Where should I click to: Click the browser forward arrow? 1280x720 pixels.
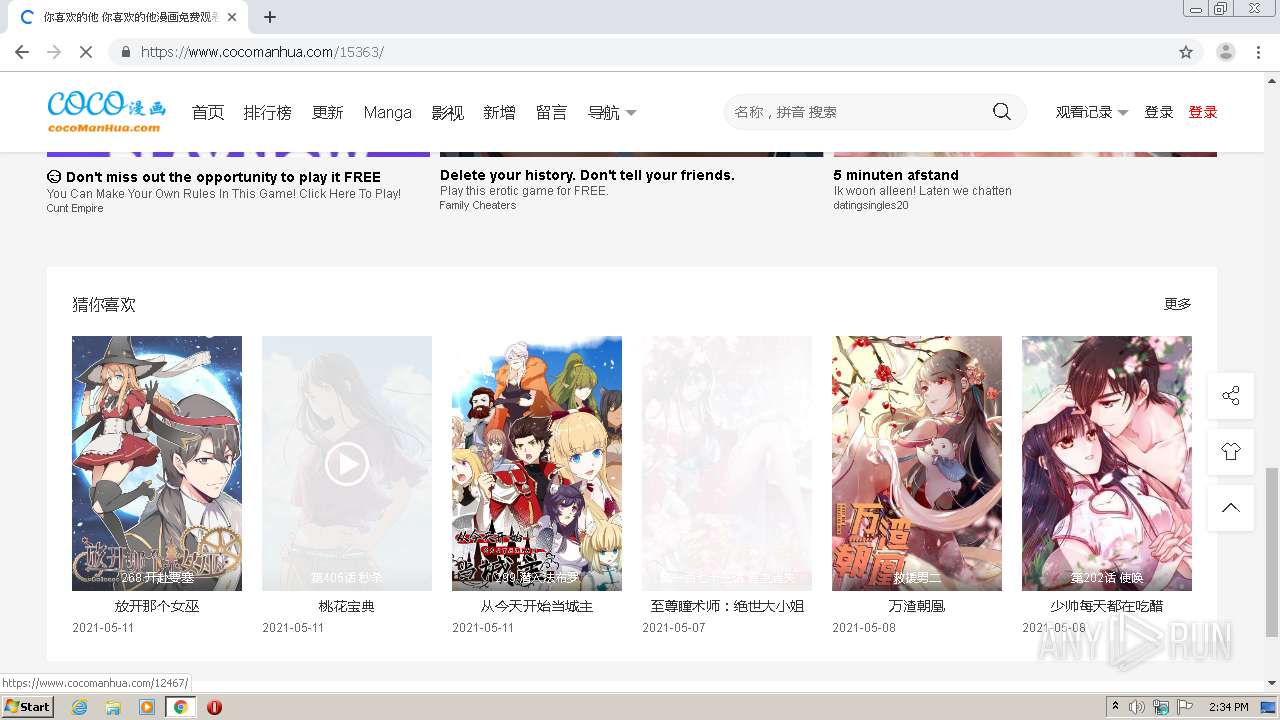pos(54,52)
